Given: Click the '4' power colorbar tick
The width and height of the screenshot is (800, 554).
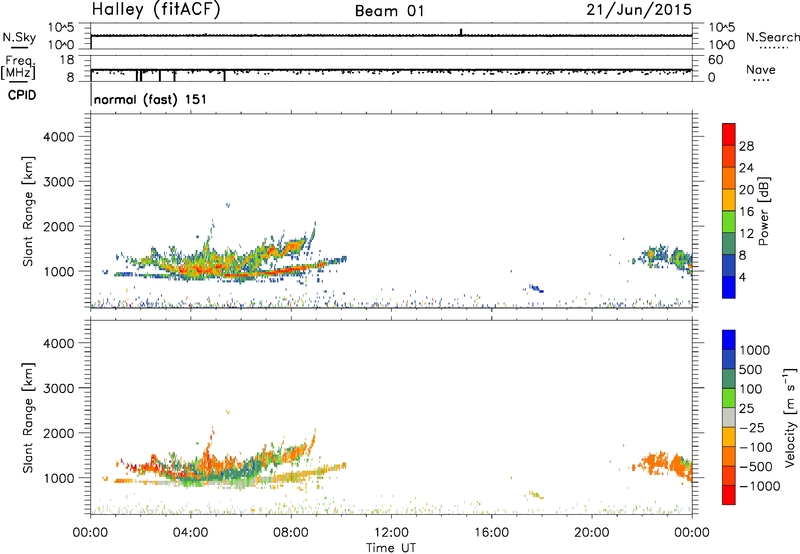Looking at the screenshot, I should (x=743, y=277).
